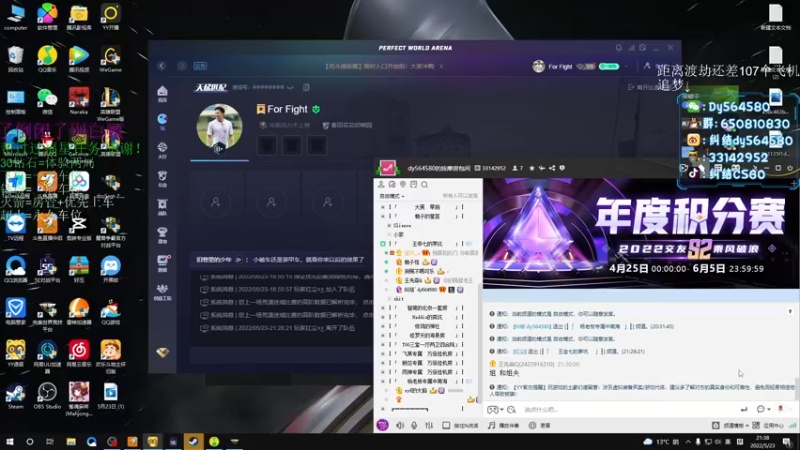Click the back arrow in Perfect World Arena
The image size is (800, 450).
pyautogui.click(x=161, y=66)
